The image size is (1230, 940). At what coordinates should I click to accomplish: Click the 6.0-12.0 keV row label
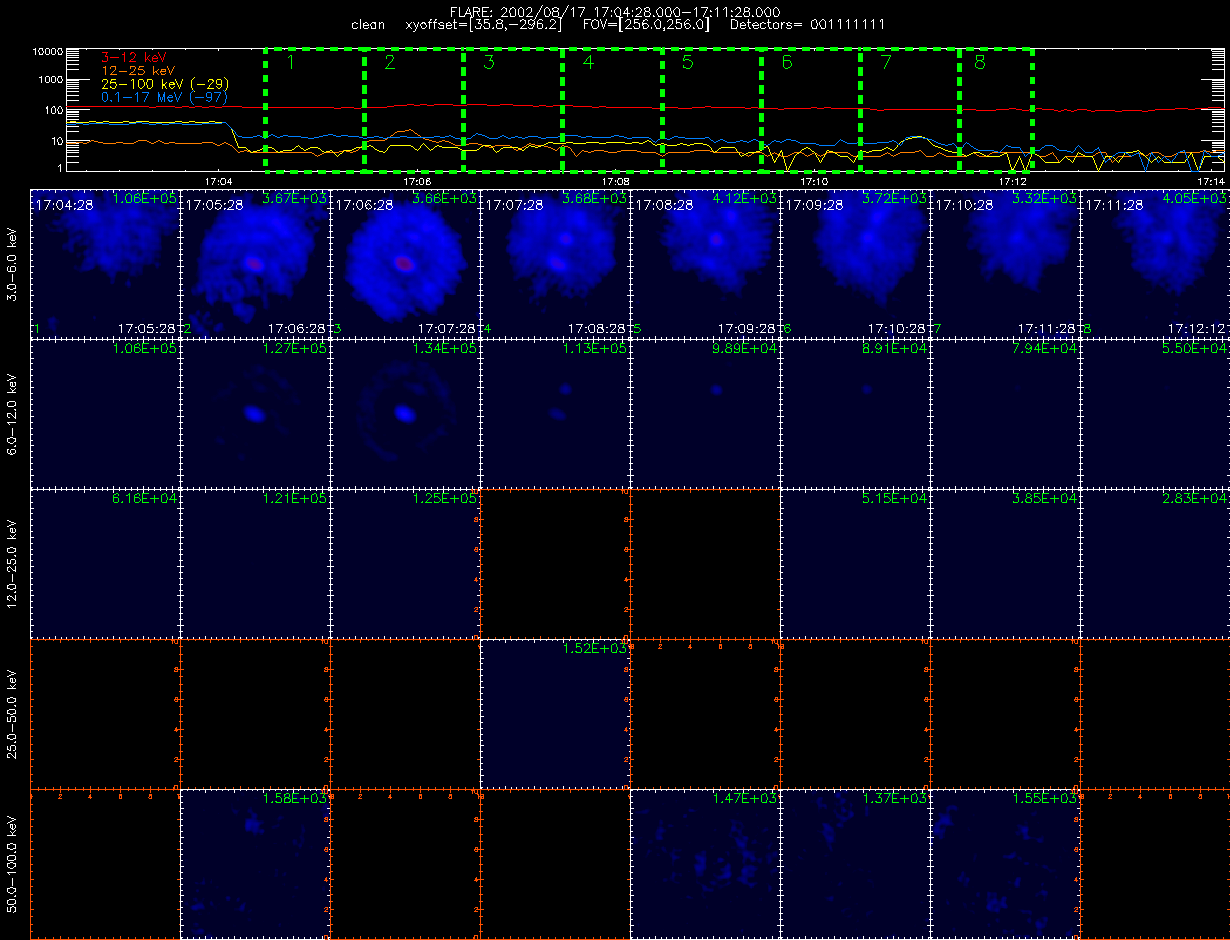pos(13,413)
